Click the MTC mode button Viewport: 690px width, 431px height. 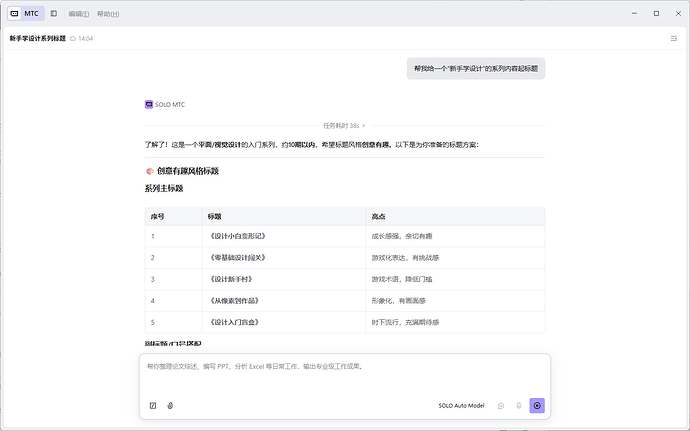pyautogui.click(x=26, y=14)
